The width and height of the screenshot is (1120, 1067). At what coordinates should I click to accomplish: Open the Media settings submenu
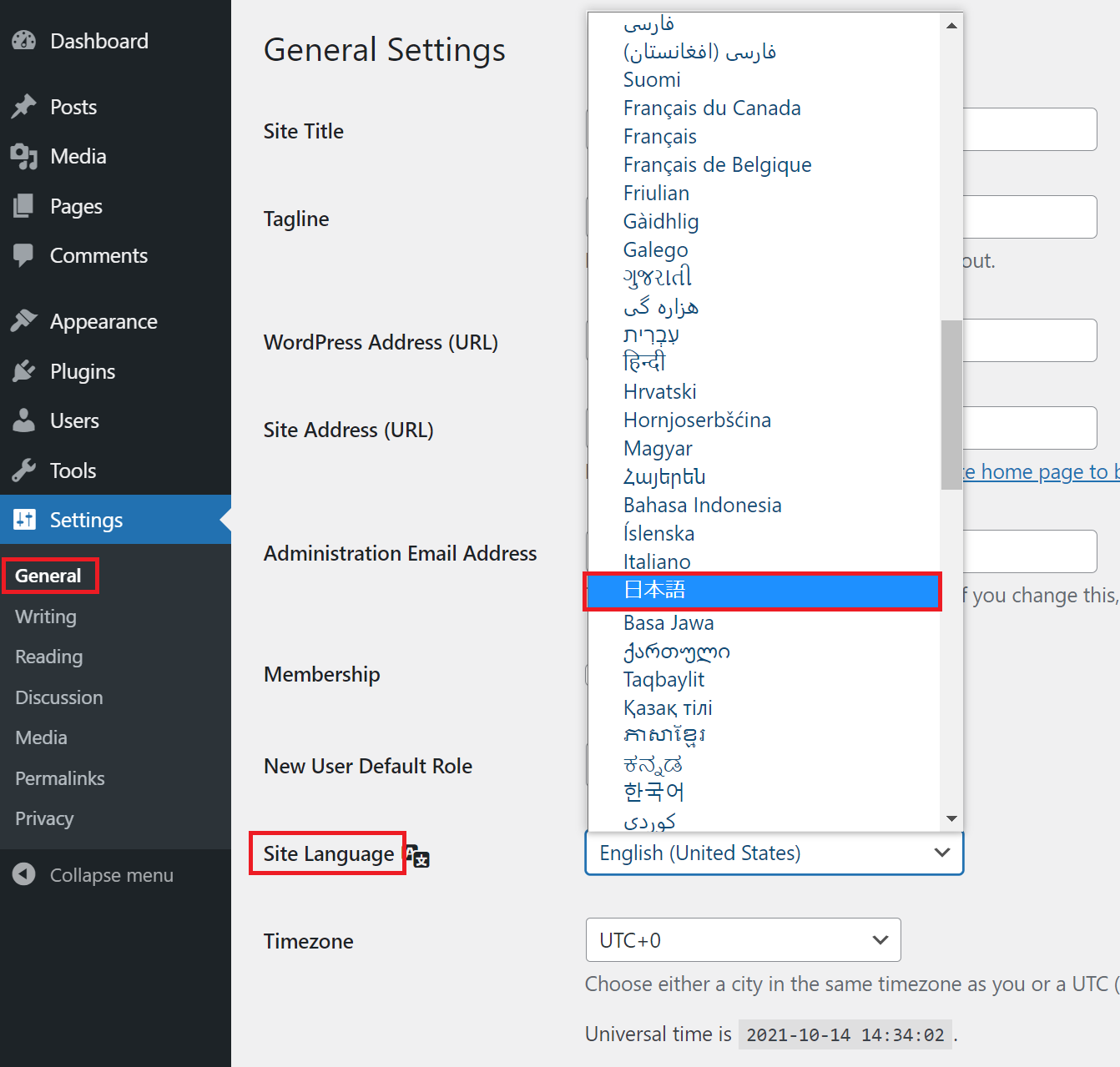click(x=41, y=737)
